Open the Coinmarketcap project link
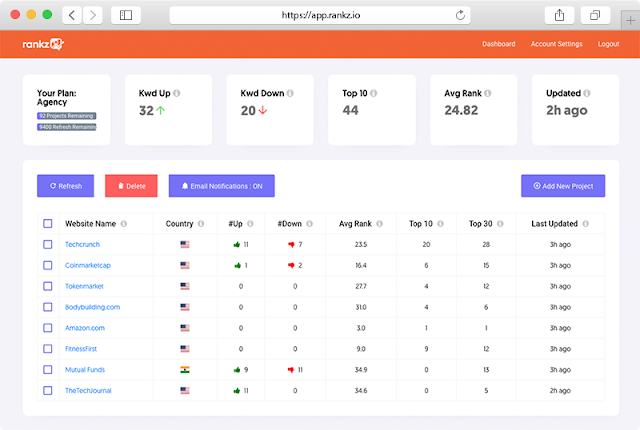The height and width of the screenshot is (430, 640). (88, 265)
